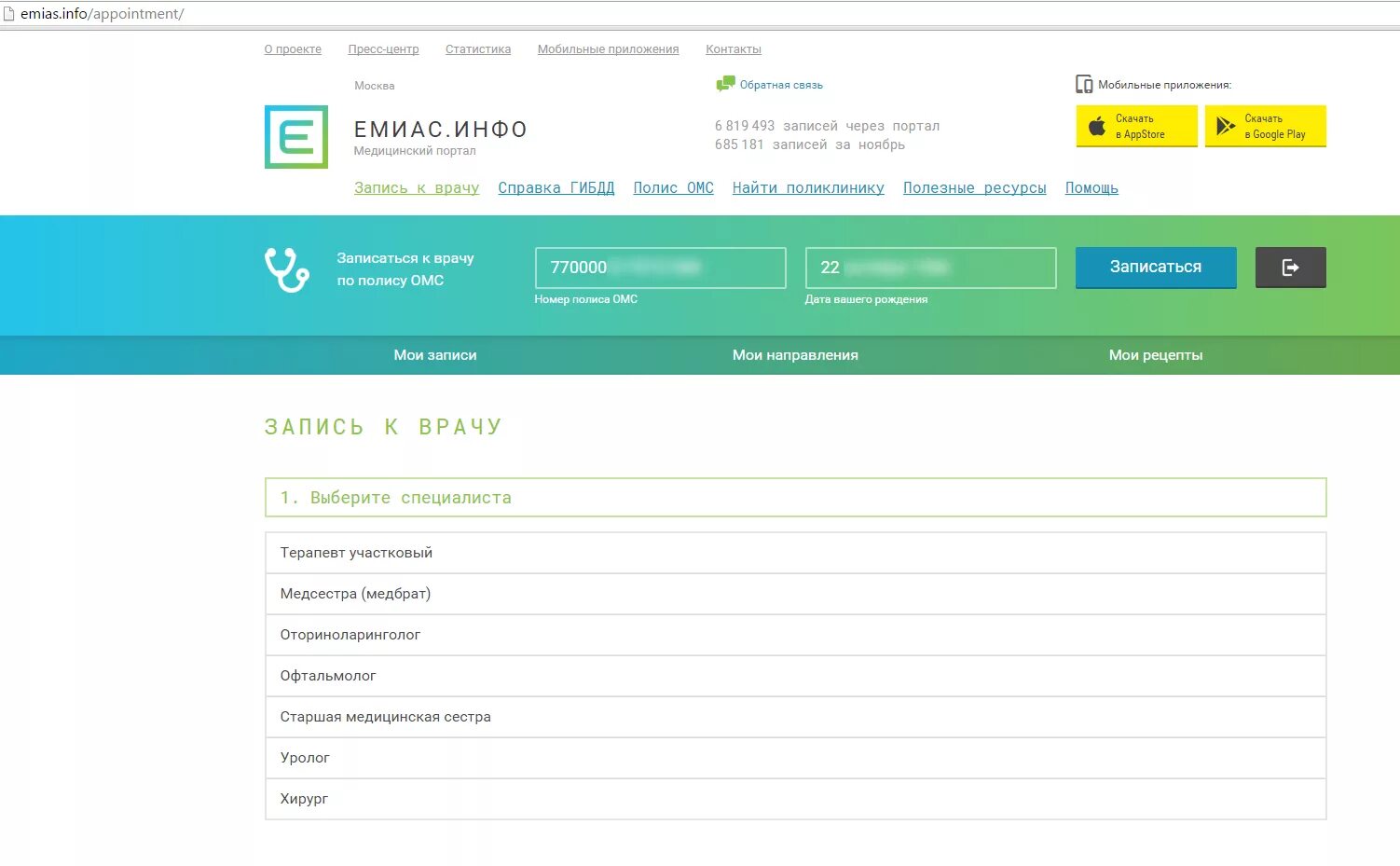Click the EMIAS green E logo
Screen dimensions: 1400x866
(296, 137)
